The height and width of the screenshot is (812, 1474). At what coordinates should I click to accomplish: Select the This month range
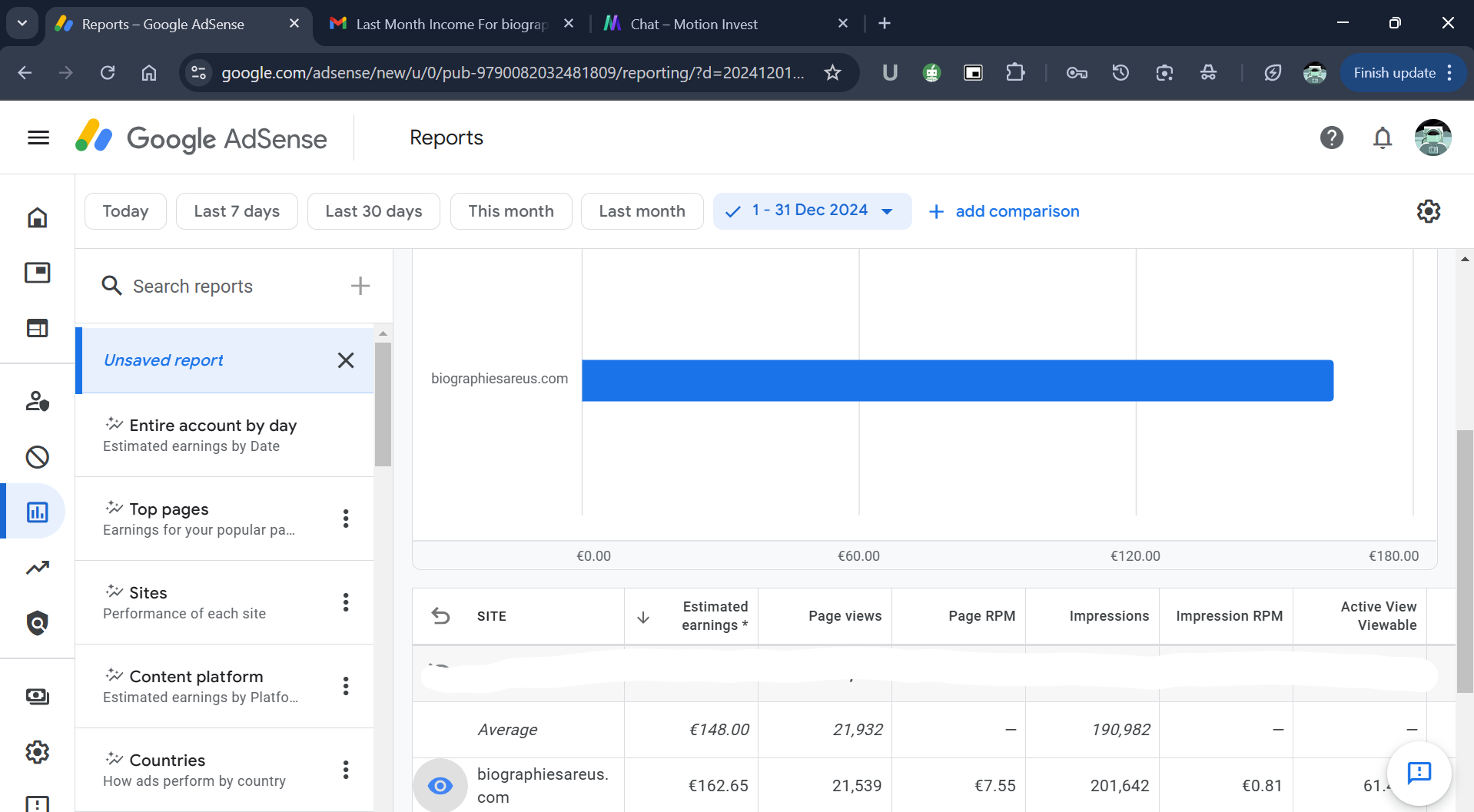pyautogui.click(x=511, y=211)
